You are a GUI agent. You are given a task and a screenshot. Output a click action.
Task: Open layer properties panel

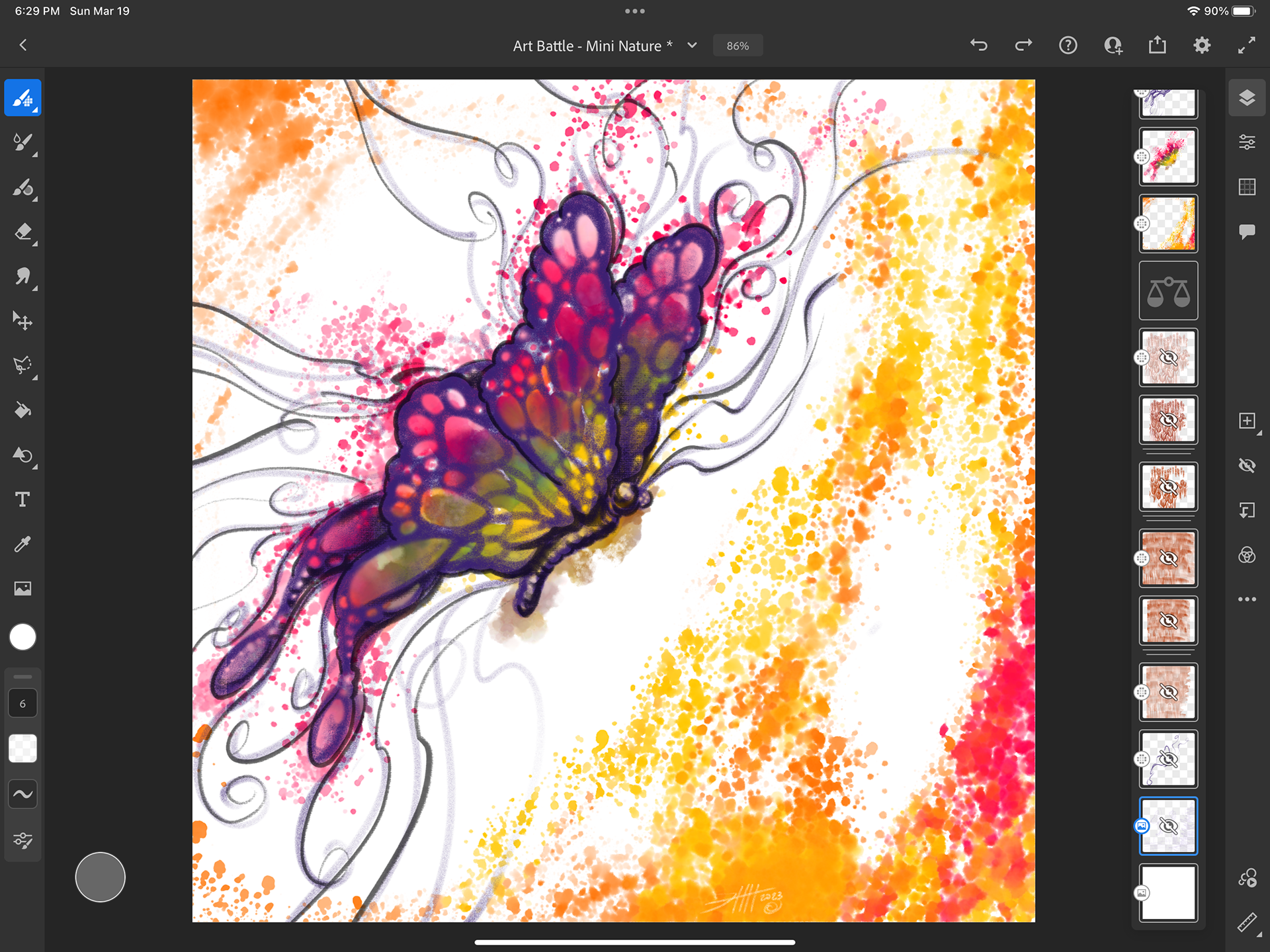click(x=1247, y=142)
